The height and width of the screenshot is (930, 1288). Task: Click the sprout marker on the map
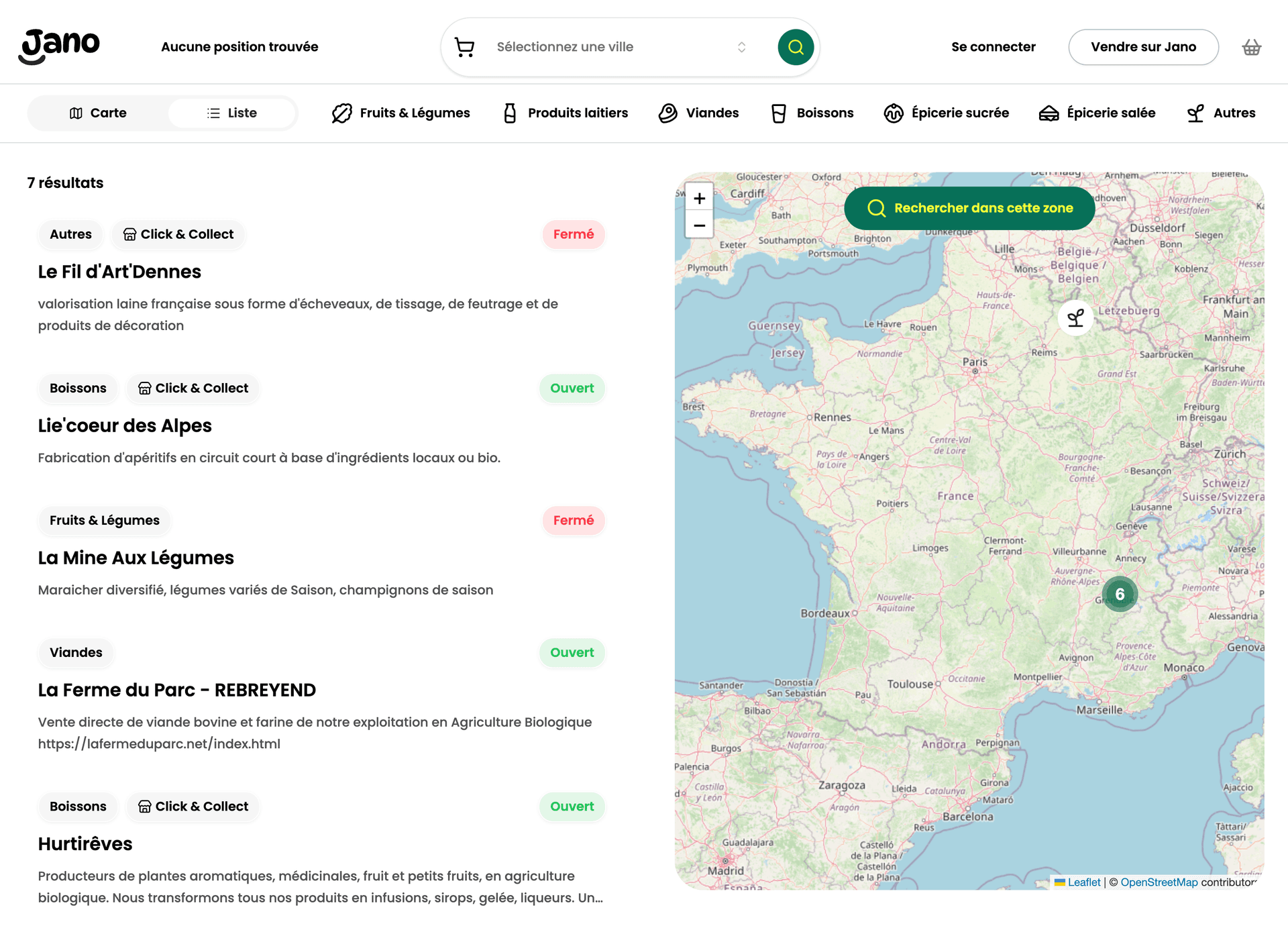[1075, 318]
